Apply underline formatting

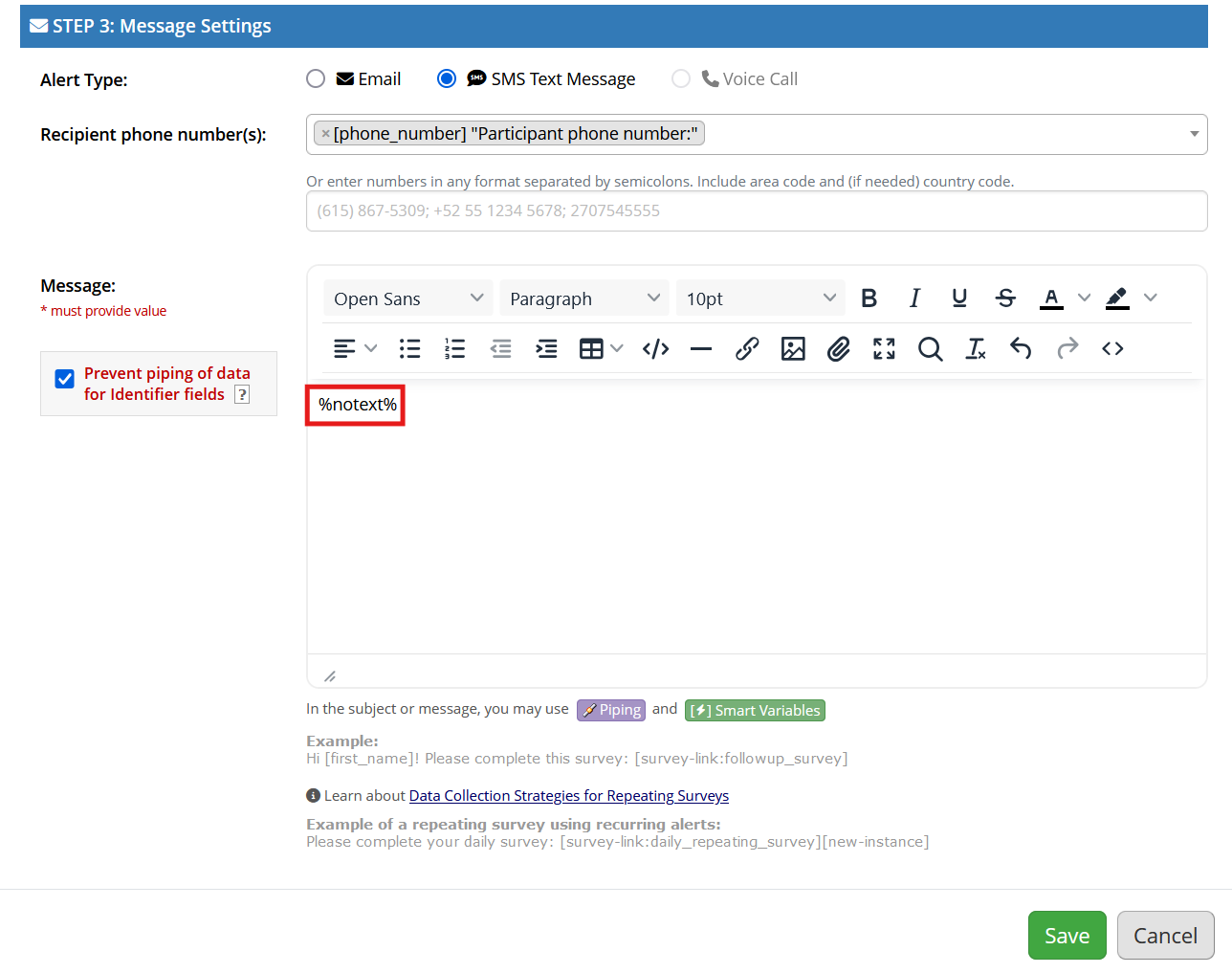coord(959,299)
